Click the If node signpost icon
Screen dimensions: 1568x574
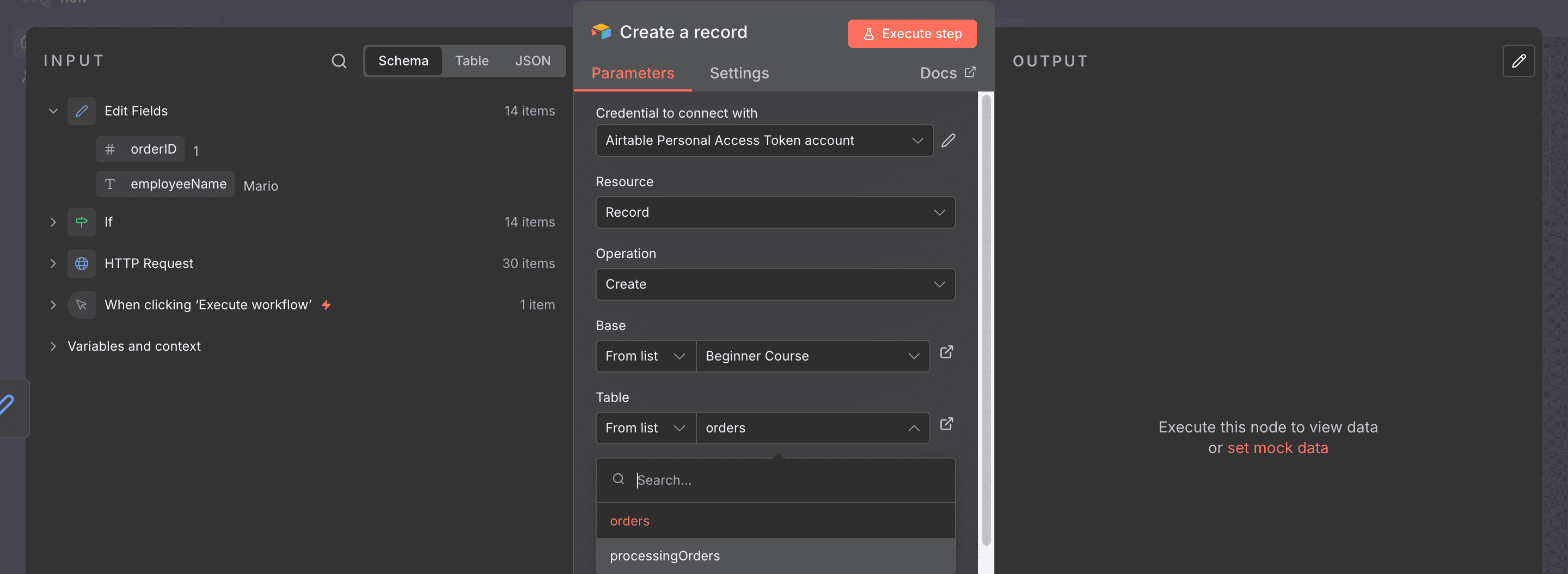point(82,222)
